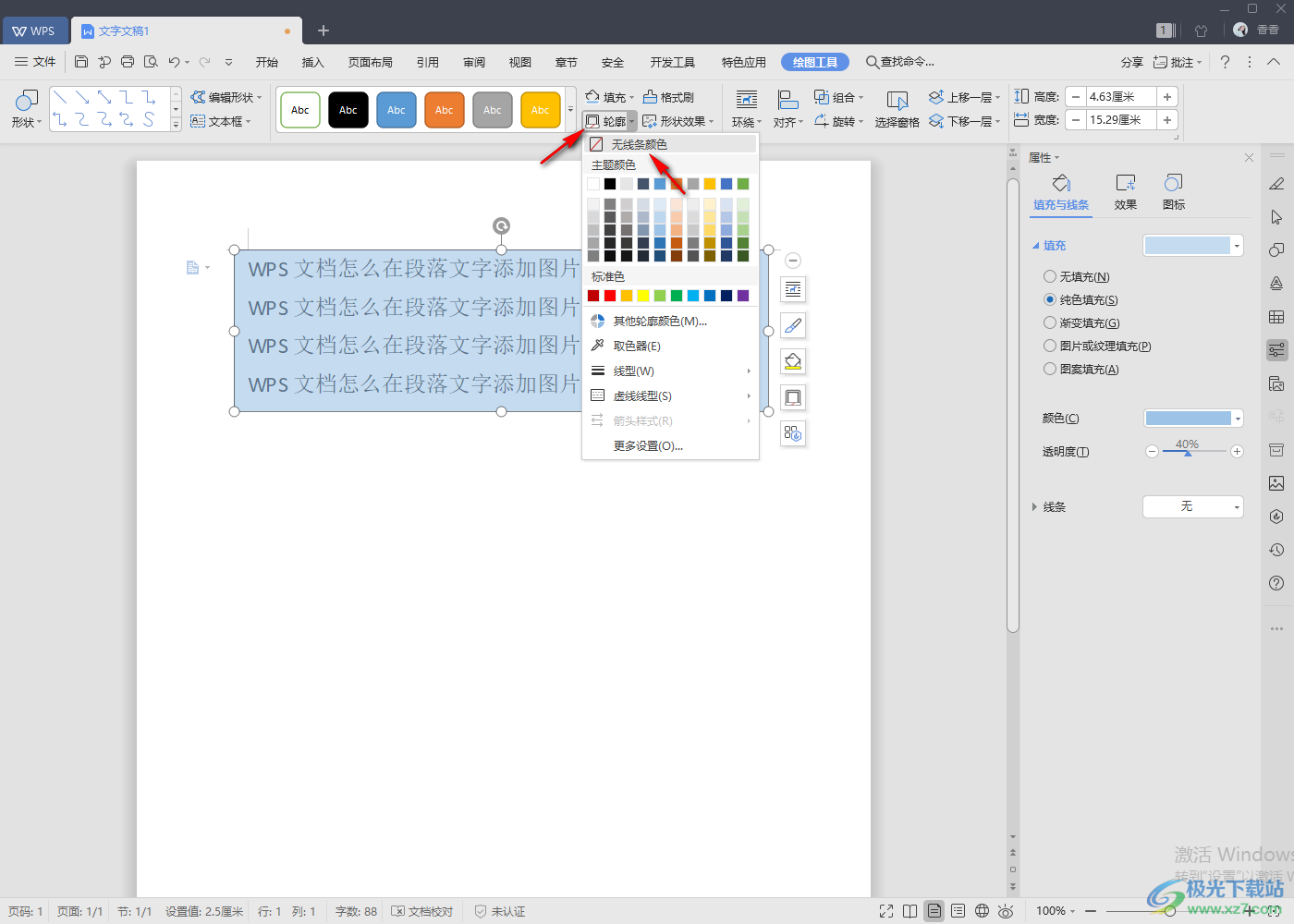The image size is (1294, 924).
Task: Click the fullscreen icon in status bar
Action: coord(886,911)
